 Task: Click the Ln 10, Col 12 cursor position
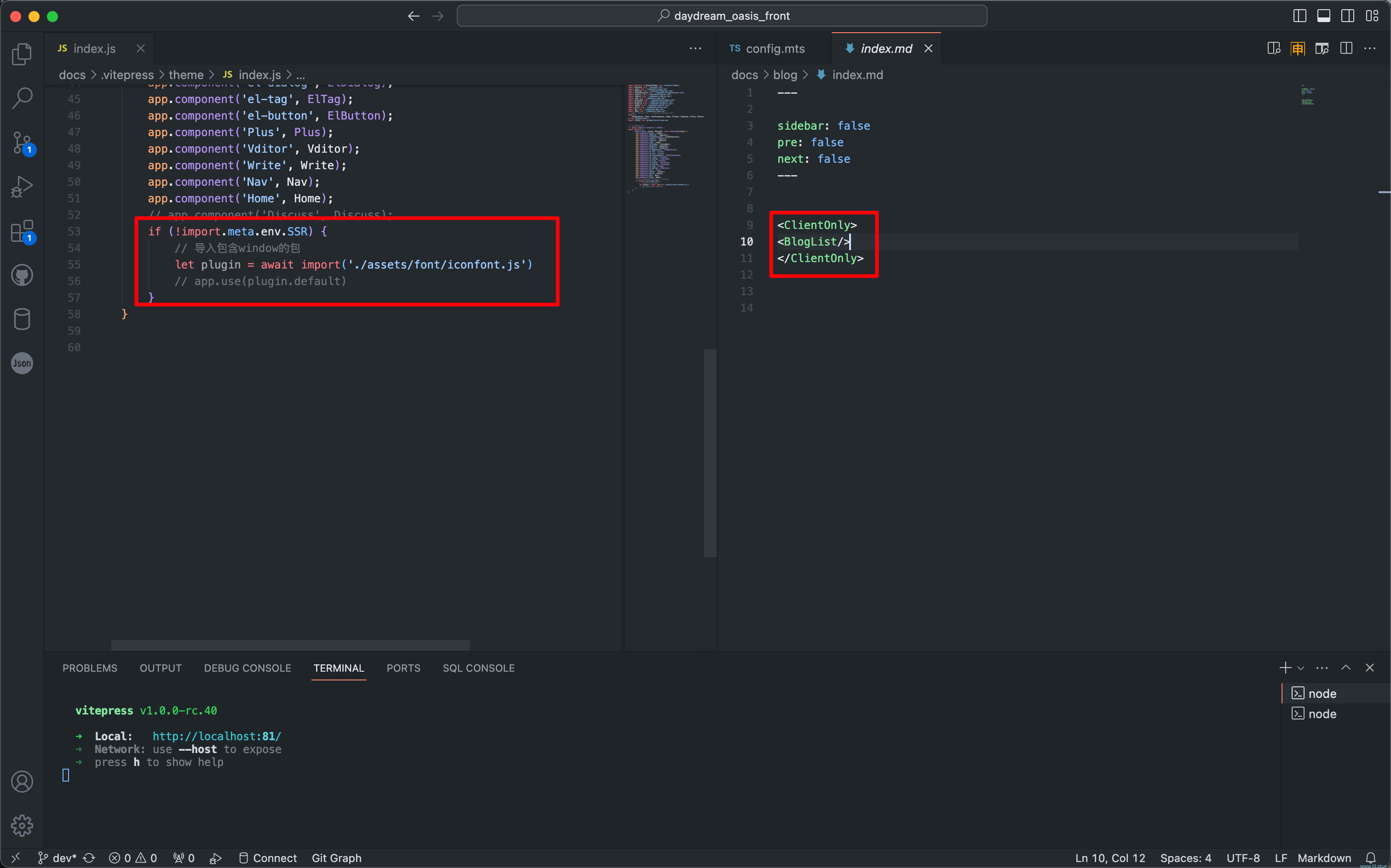1110,858
